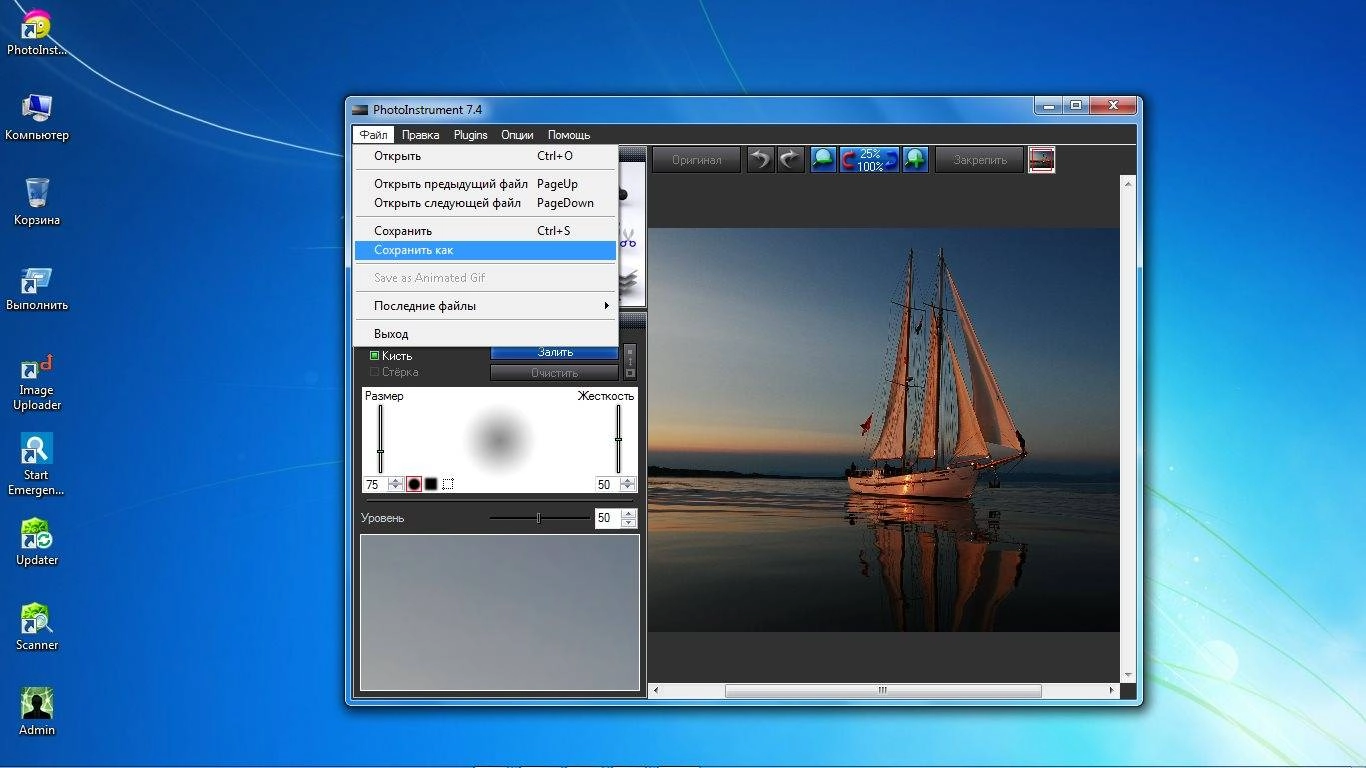Click the Оригинал button
The width and height of the screenshot is (1366, 768).
(x=697, y=159)
